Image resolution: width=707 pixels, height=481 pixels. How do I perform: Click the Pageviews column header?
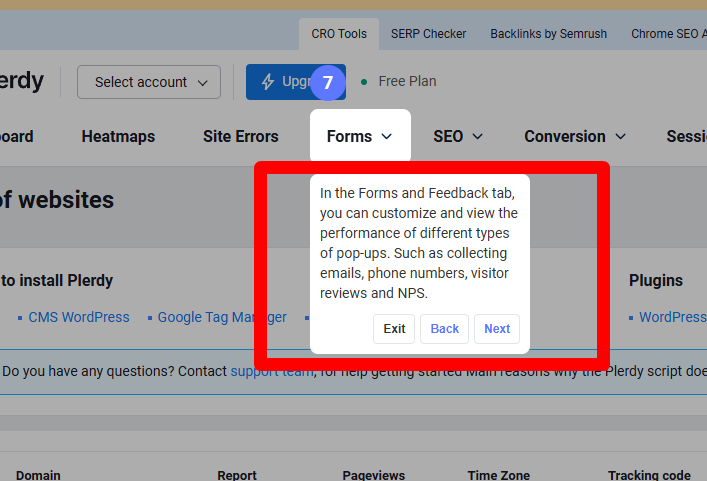tap(373, 475)
